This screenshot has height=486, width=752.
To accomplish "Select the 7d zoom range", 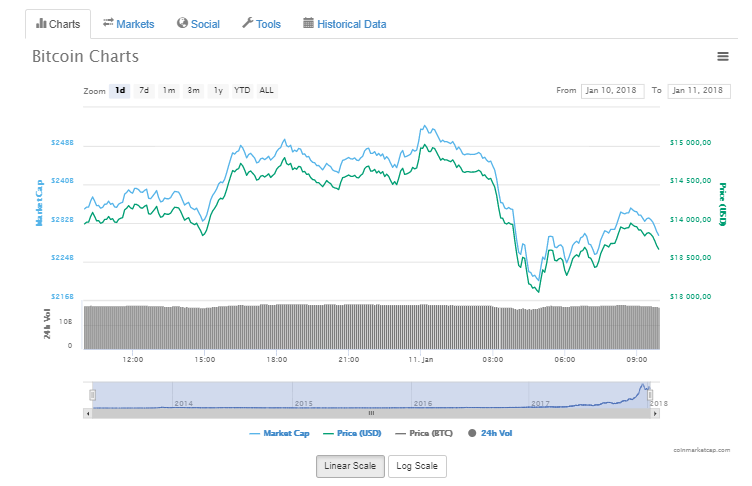I will 144,91.
